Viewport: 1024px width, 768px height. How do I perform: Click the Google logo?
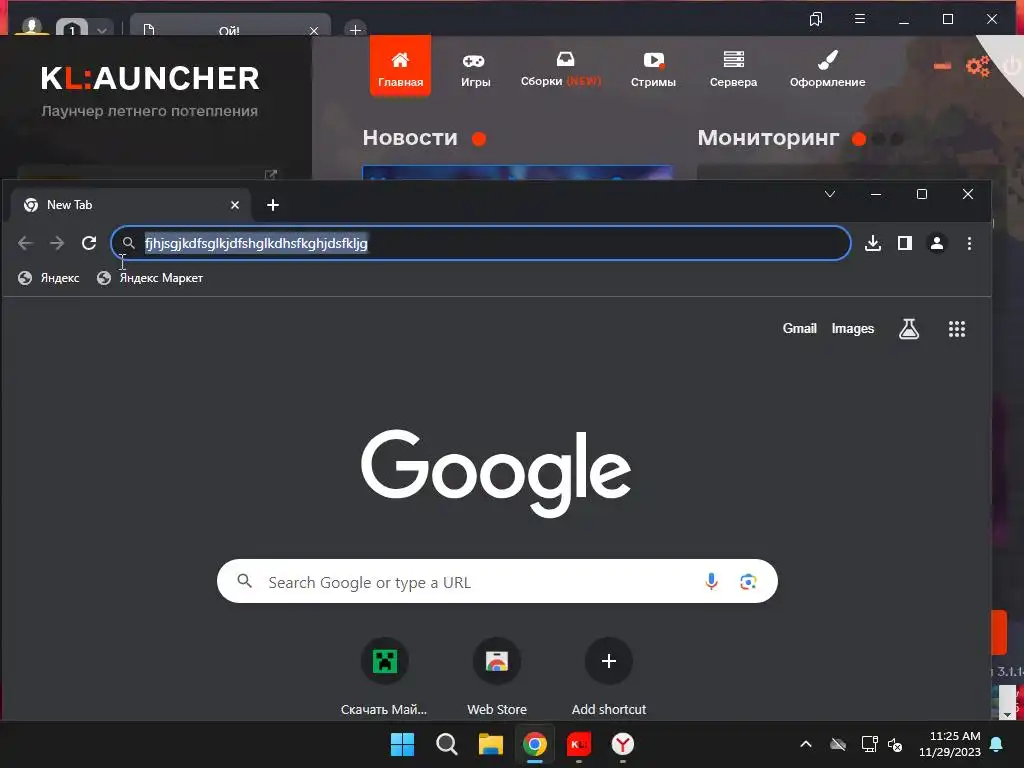[x=496, y=472]
